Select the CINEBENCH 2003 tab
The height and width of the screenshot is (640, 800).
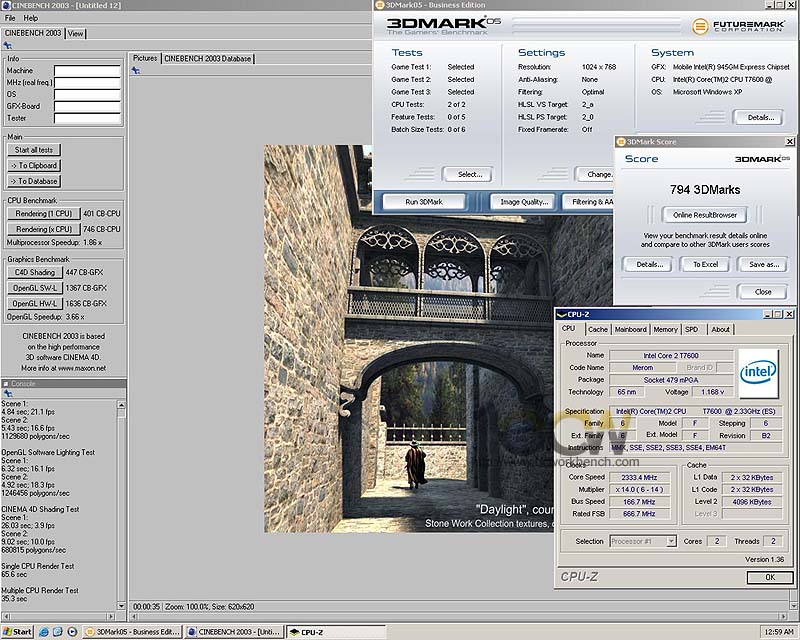point(33,33)
